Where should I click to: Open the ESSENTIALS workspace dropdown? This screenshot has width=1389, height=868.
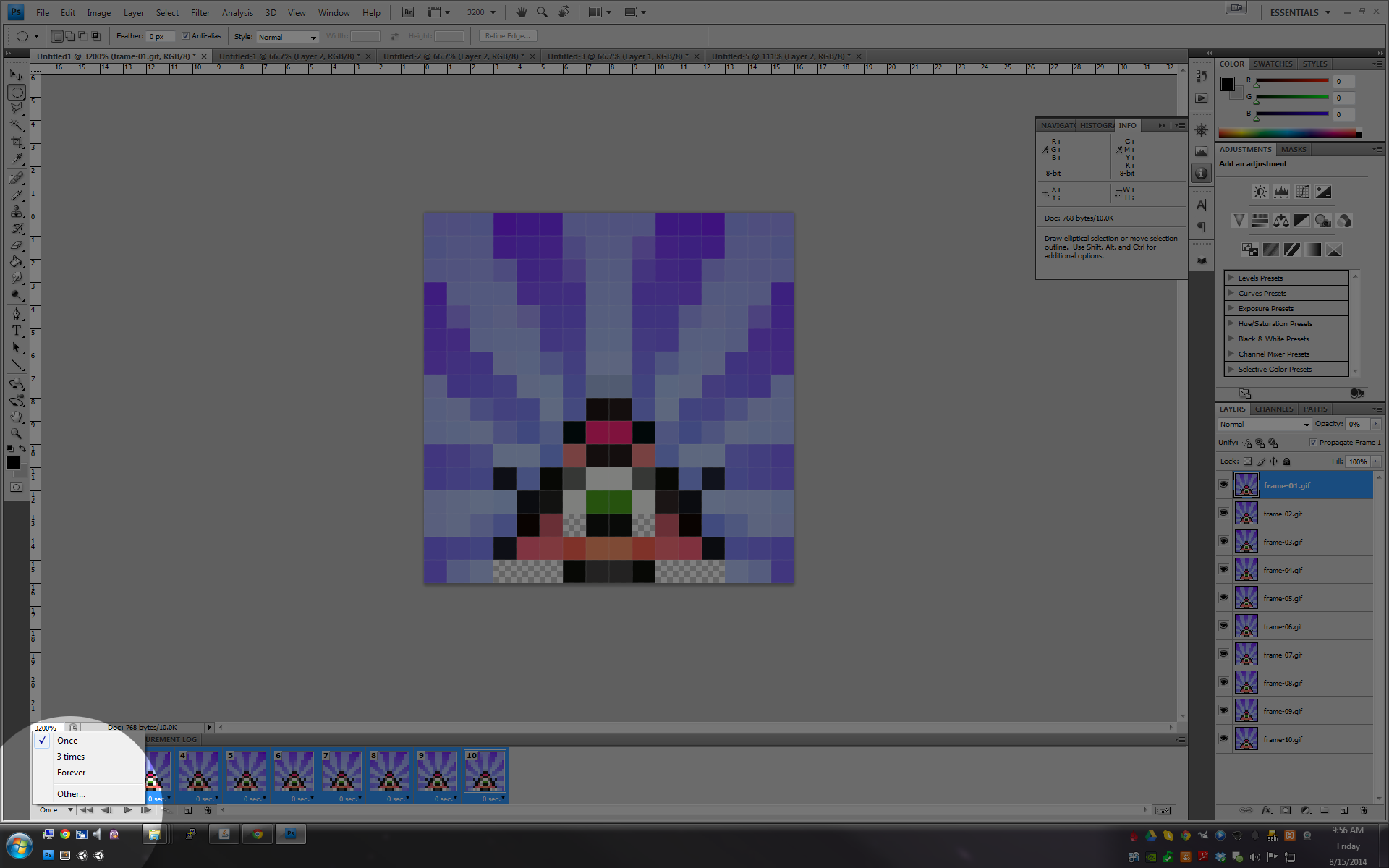pos(1300,12)
